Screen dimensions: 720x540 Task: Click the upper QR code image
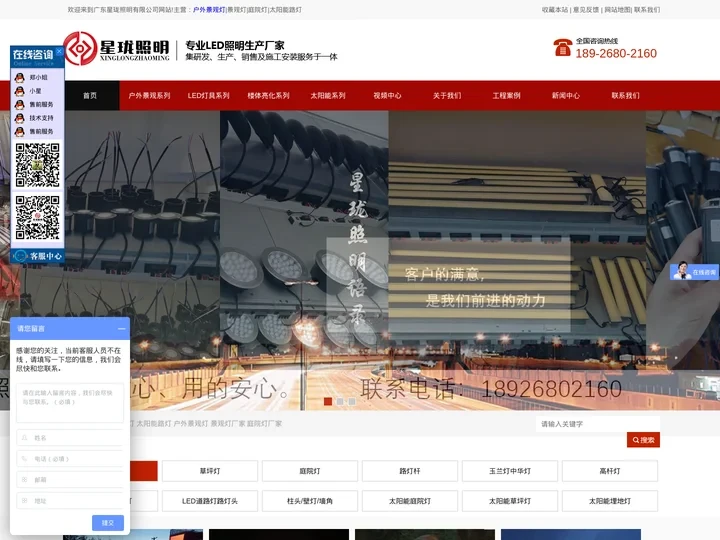click(37, 165)
